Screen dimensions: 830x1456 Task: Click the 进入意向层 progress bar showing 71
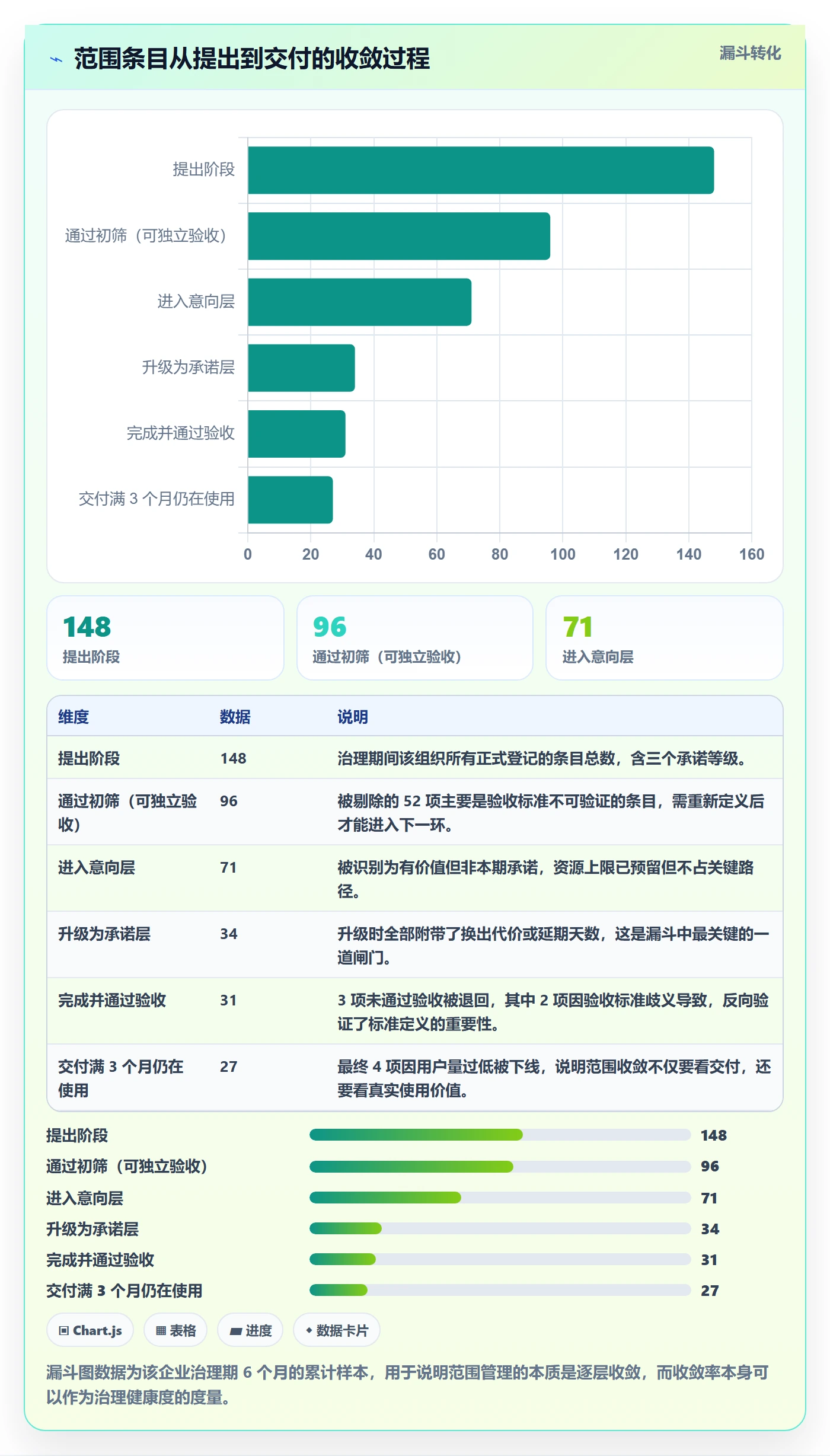(x=500, y=1198)
